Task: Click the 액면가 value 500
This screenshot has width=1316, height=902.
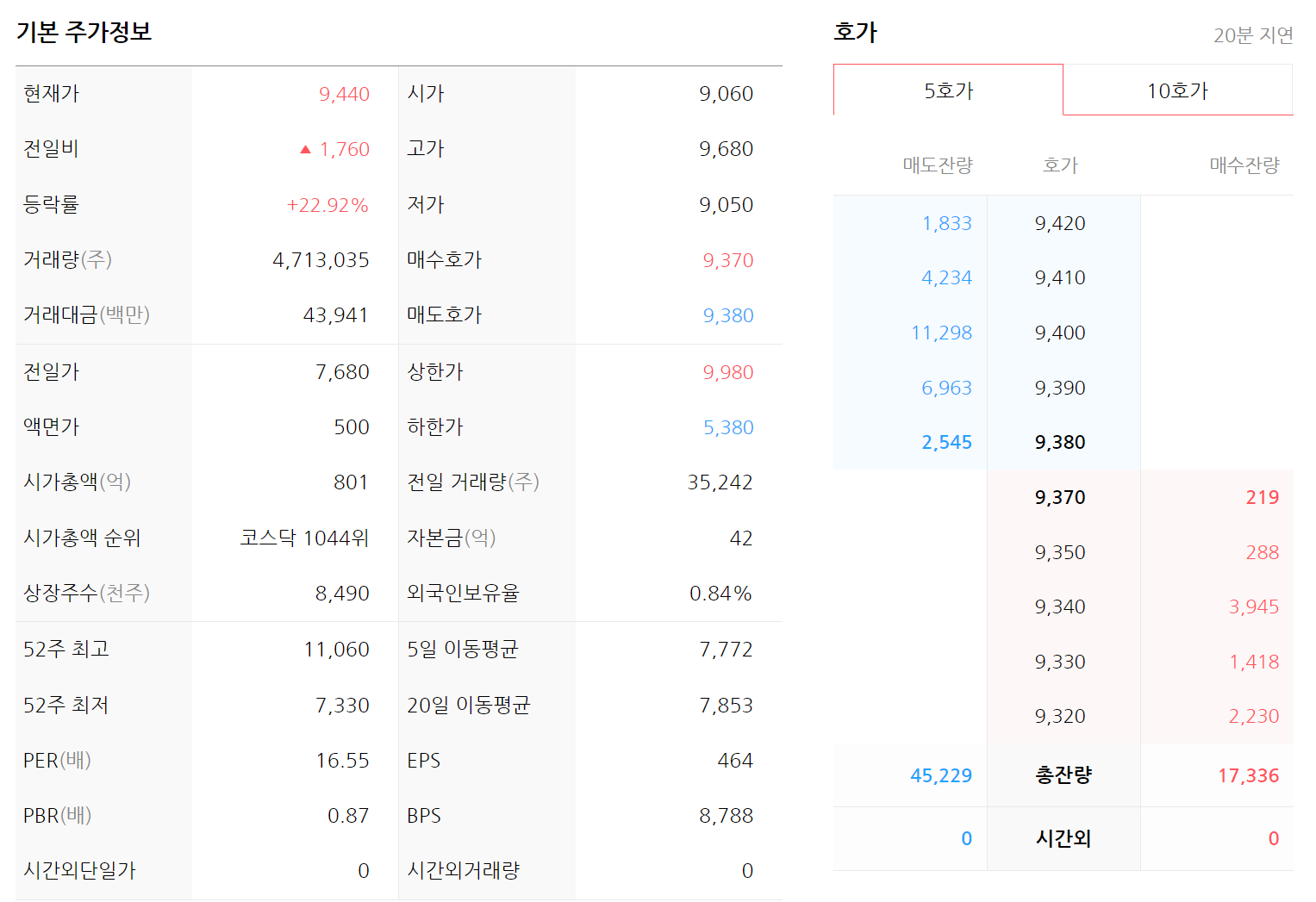Action: pyautogui.click(x=352, y=427)
